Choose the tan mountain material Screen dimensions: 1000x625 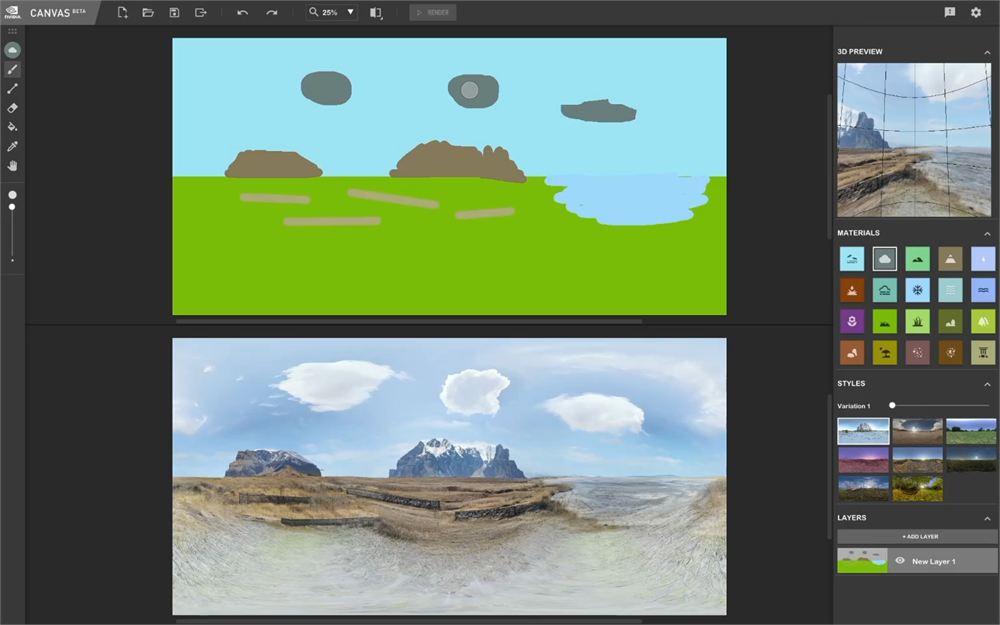pos(950,259)
